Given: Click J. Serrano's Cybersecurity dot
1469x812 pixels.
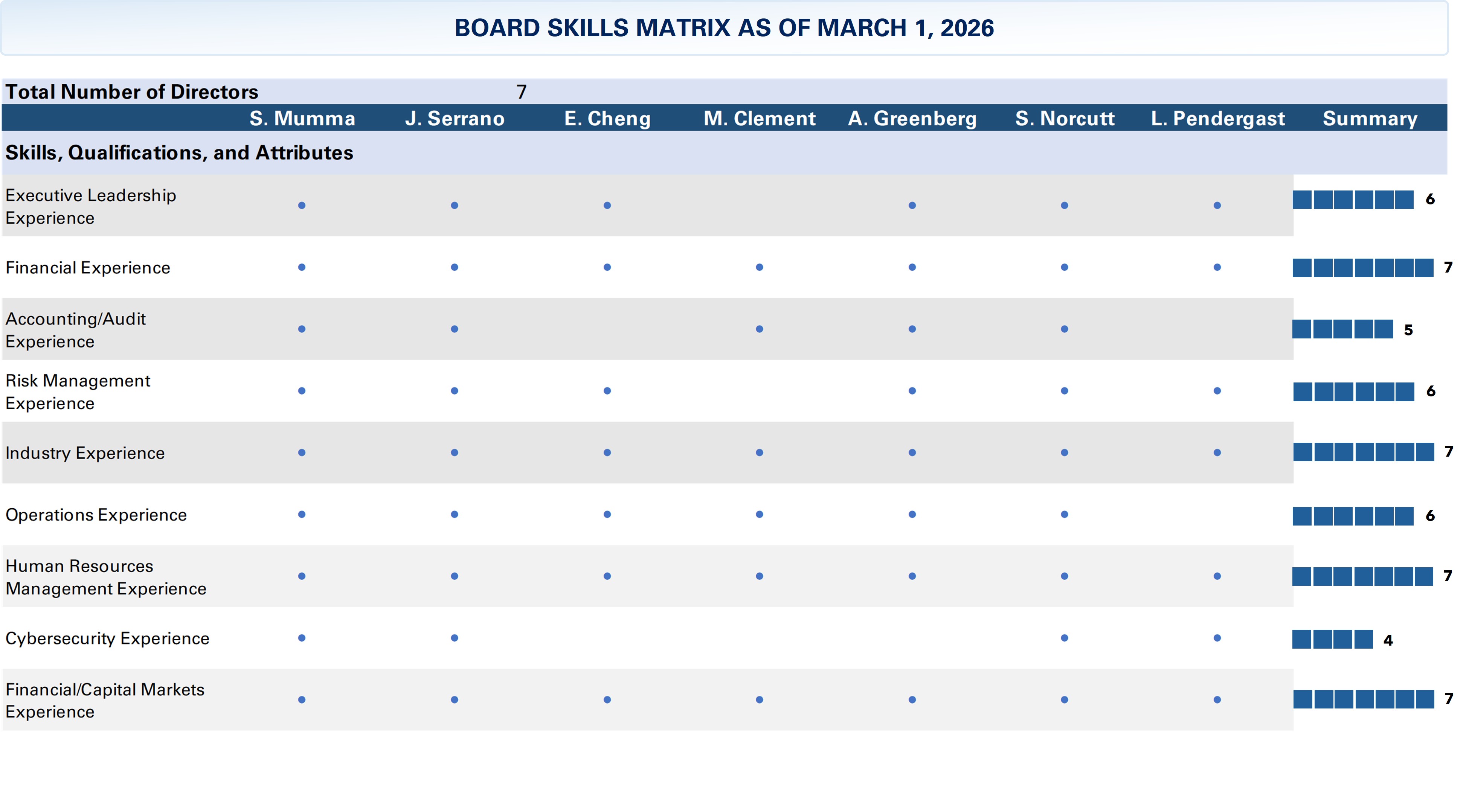Looking at the screenshot, I should click(455, 637).
